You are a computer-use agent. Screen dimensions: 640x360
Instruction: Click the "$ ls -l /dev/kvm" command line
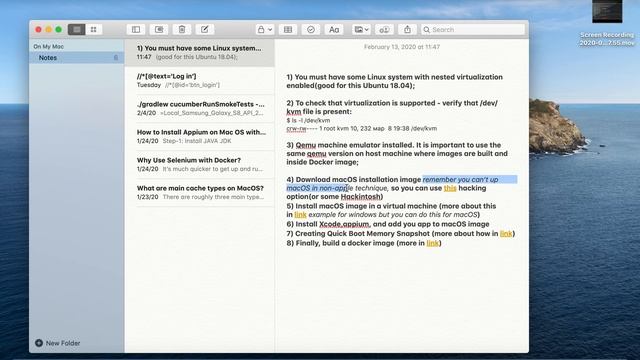pyautogui.click(x=308, y=120)
